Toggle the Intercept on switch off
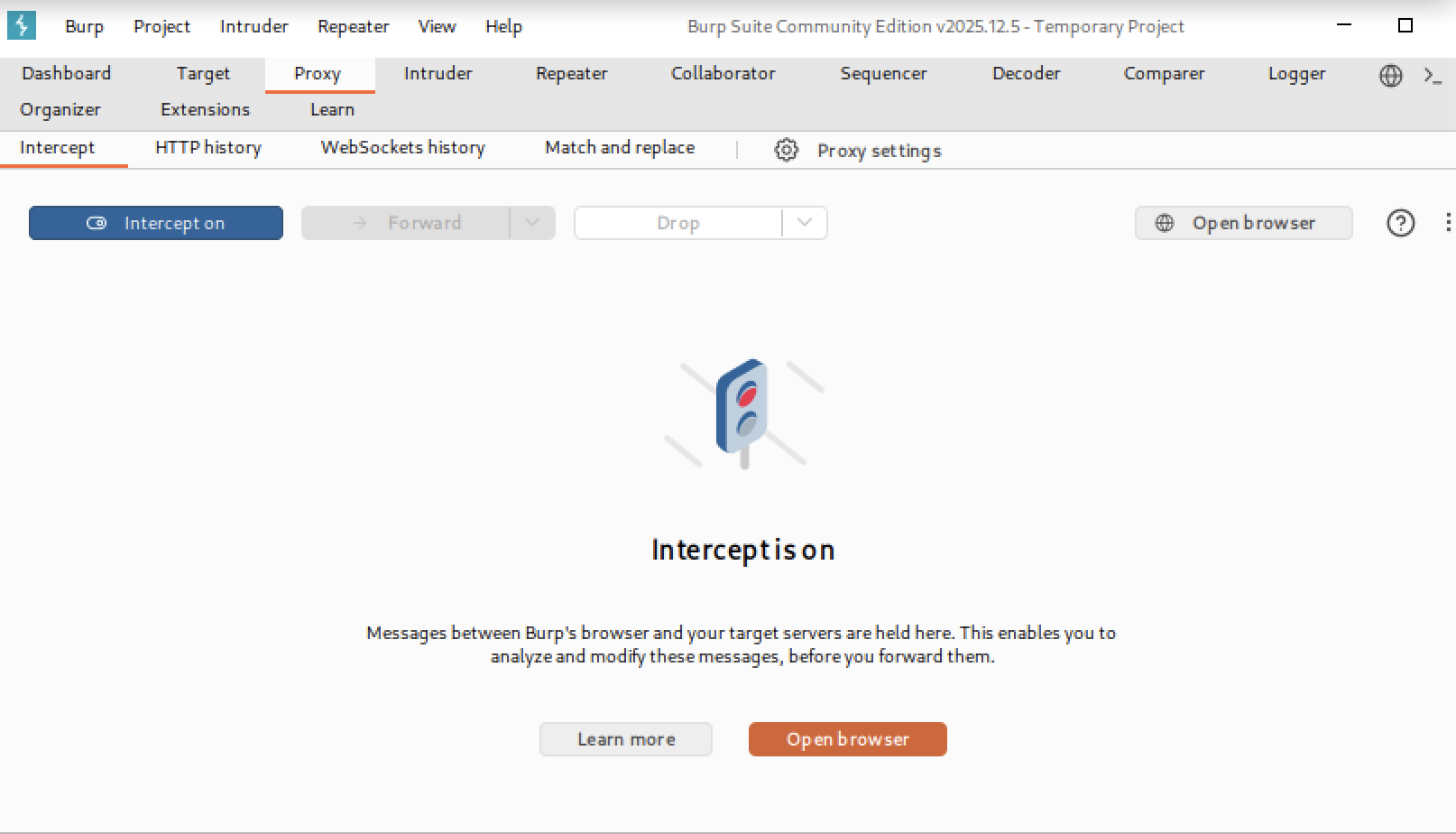The image size is (1456, 834). coord(156,223)
